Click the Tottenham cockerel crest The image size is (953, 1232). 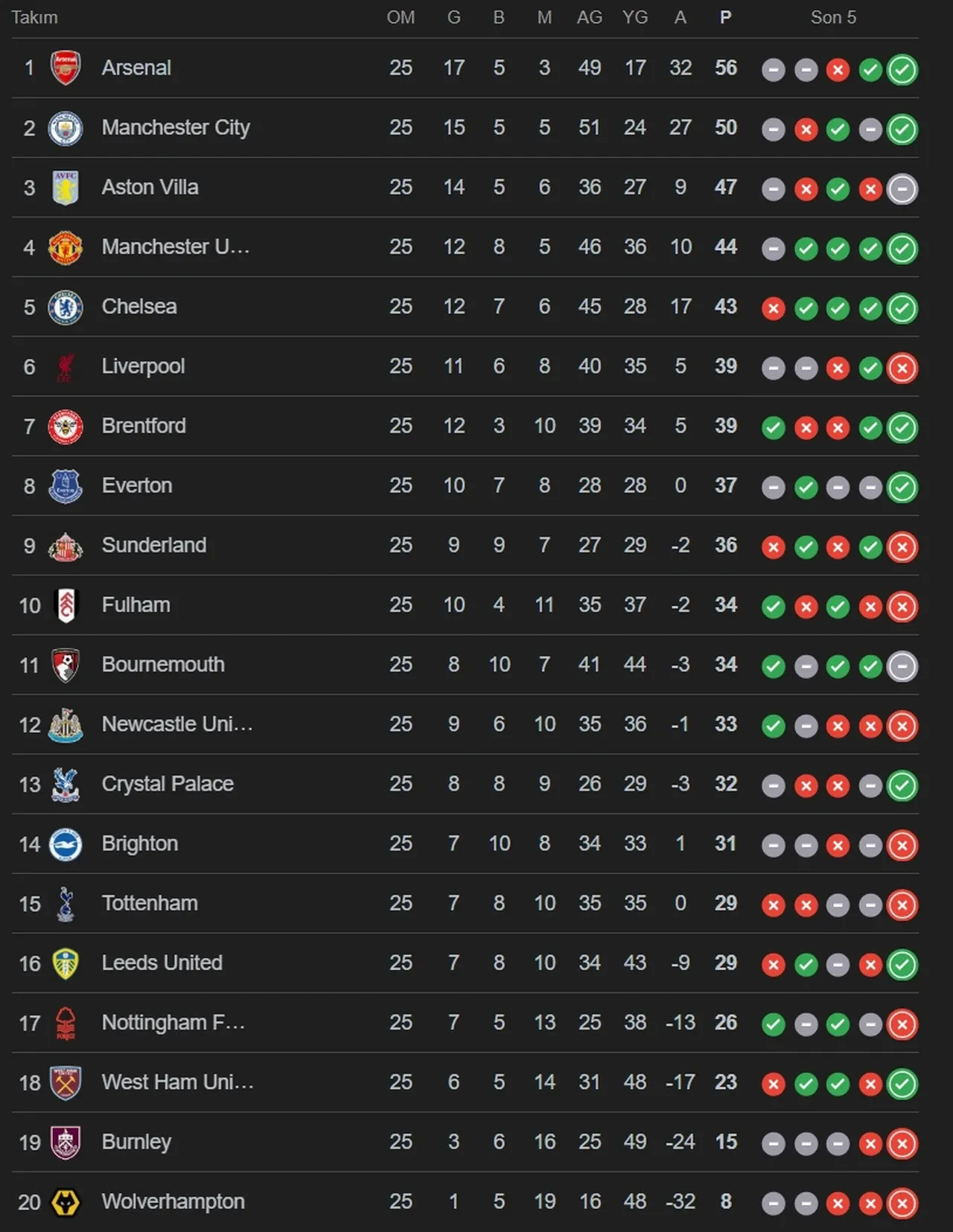point(66,904)
